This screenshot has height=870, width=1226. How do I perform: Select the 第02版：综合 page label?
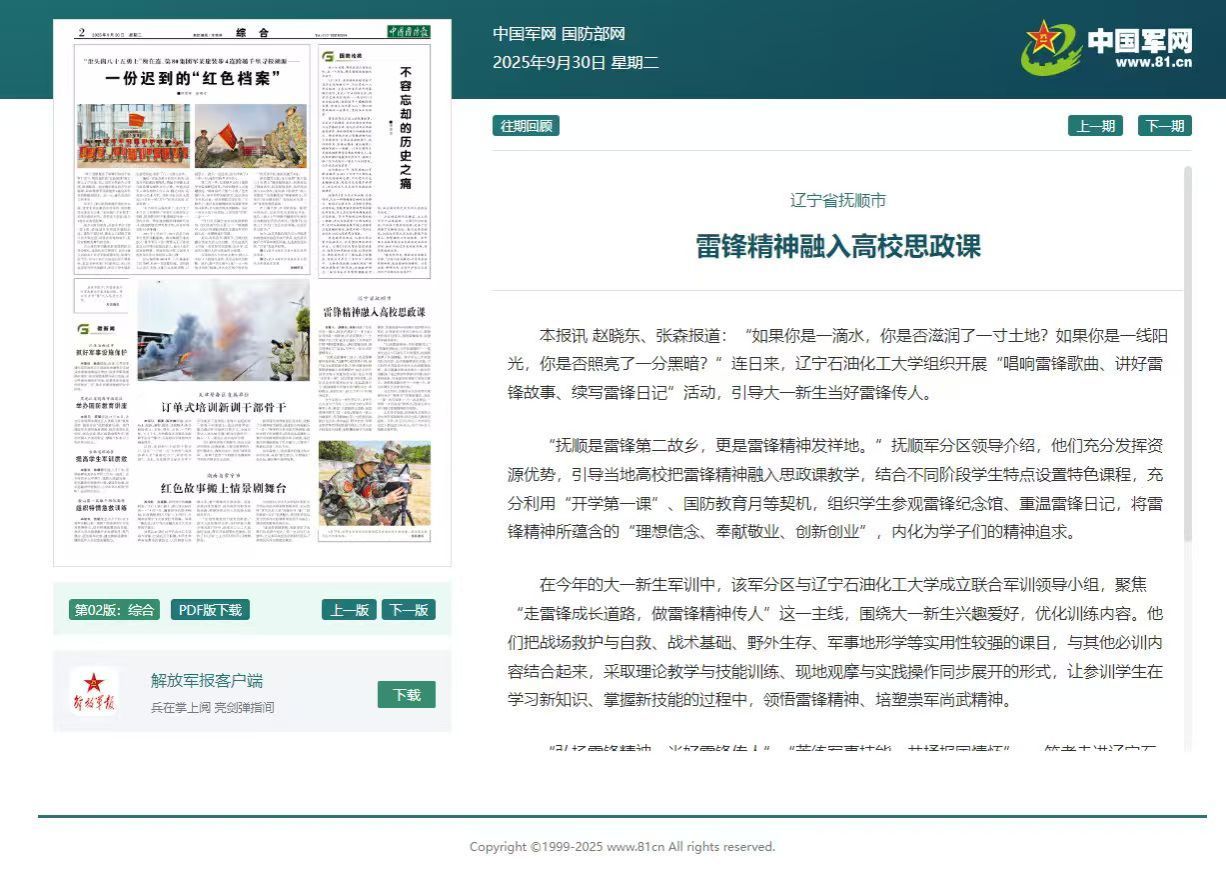(114, 610)
